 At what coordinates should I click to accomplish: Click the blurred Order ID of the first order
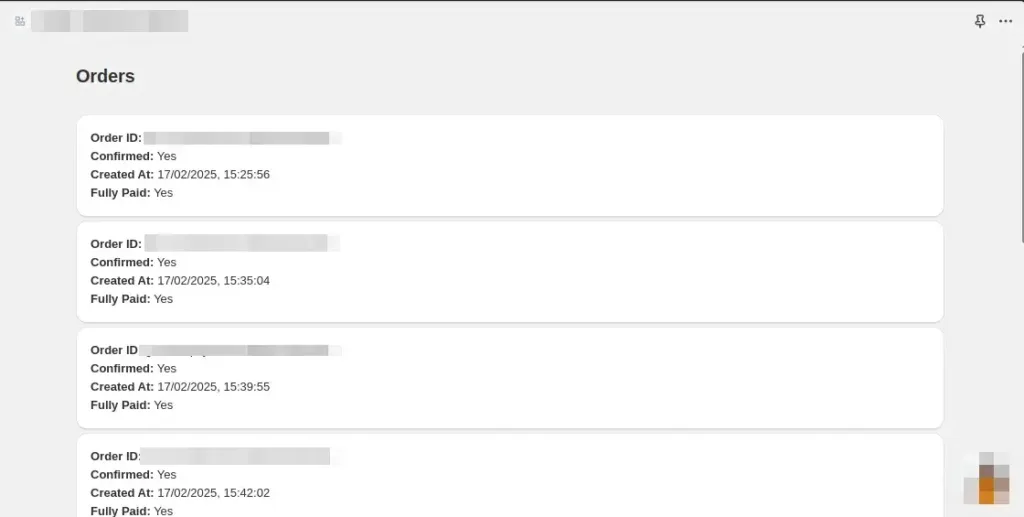[240, 138]
